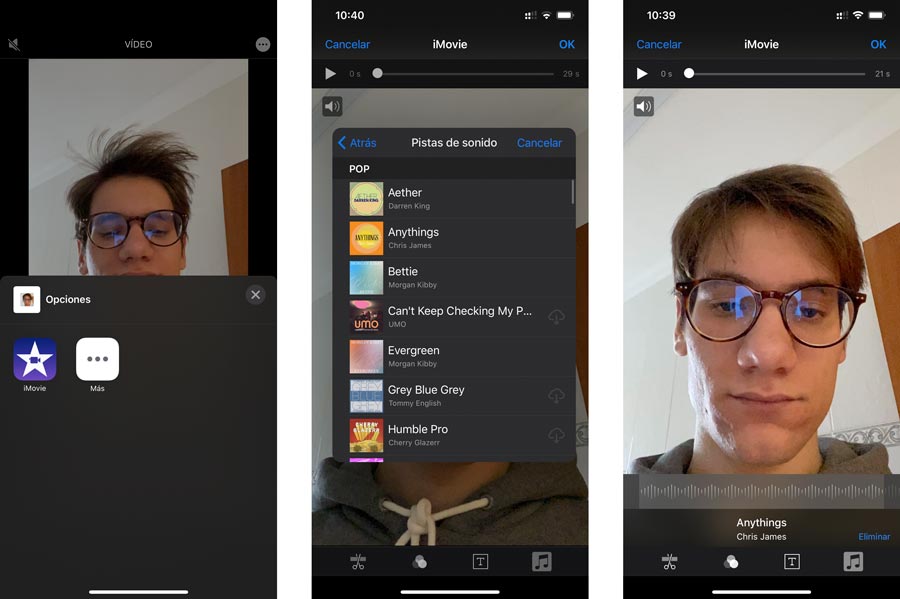This screenshot has width=900, height=599.
Task: Tap the Wi-Fi status icon at 10:40
Action: pyautogui.click(x=546, y=15)
